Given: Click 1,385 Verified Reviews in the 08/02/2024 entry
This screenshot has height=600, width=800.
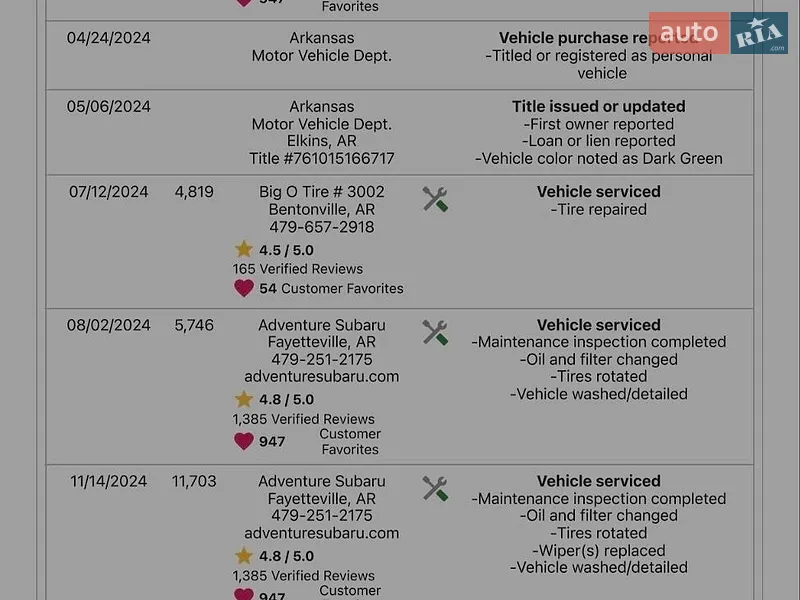Looking at the screenshot, I should [x=304, y=419].
